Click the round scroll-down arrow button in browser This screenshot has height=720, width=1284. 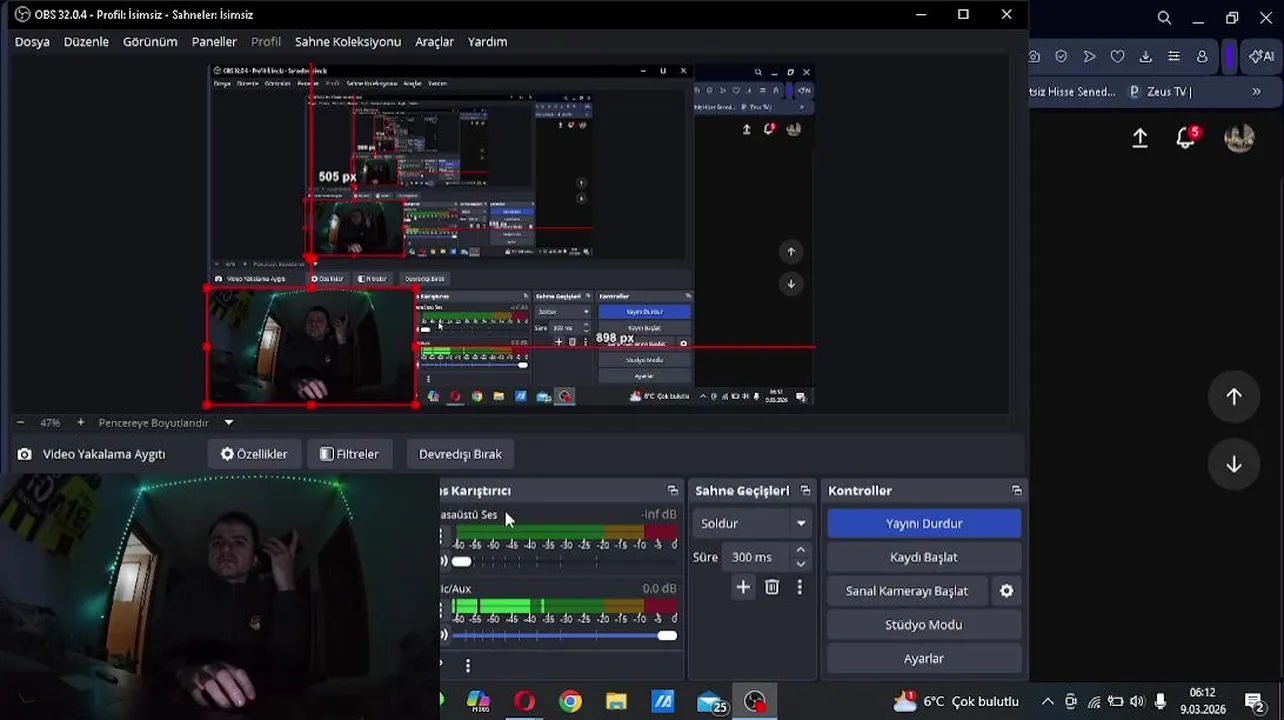click(x=1234, y=464)
